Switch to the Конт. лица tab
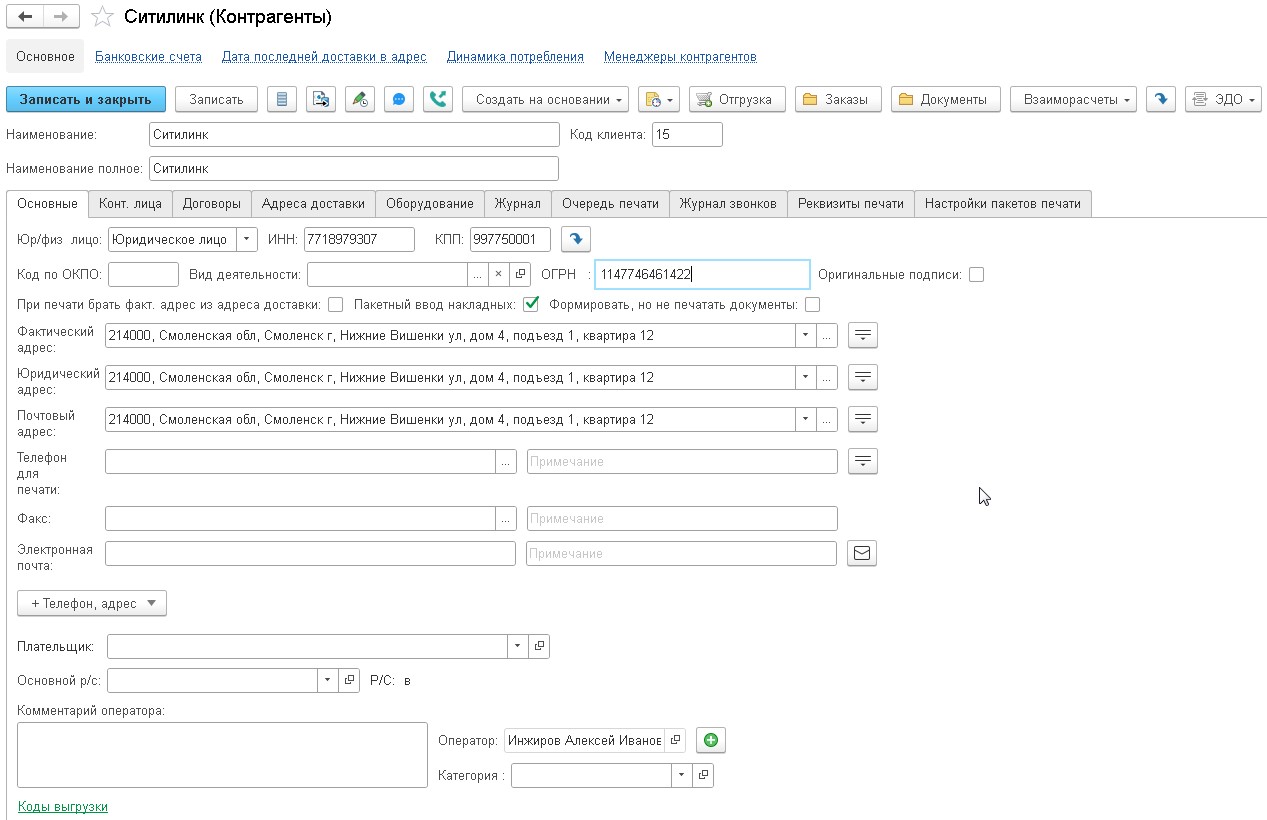 coord(130,203)
